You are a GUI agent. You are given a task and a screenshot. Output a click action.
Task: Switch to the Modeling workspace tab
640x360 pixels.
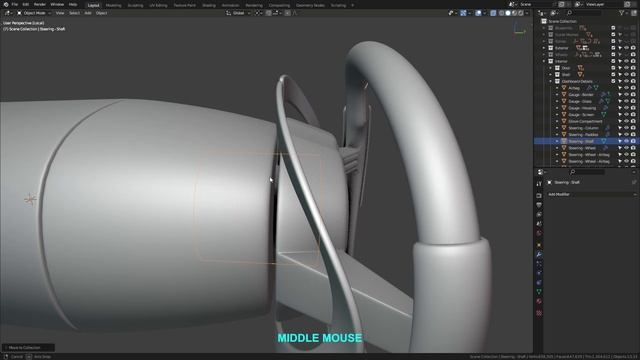point(113,5)
